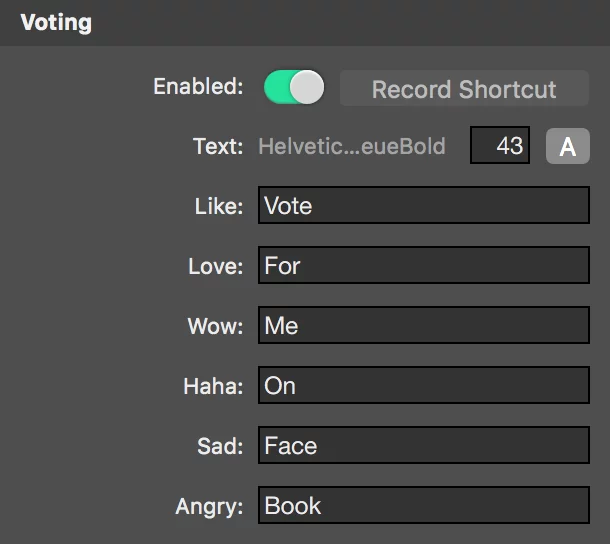Focus the Angry field containing Book

(424, 505)
